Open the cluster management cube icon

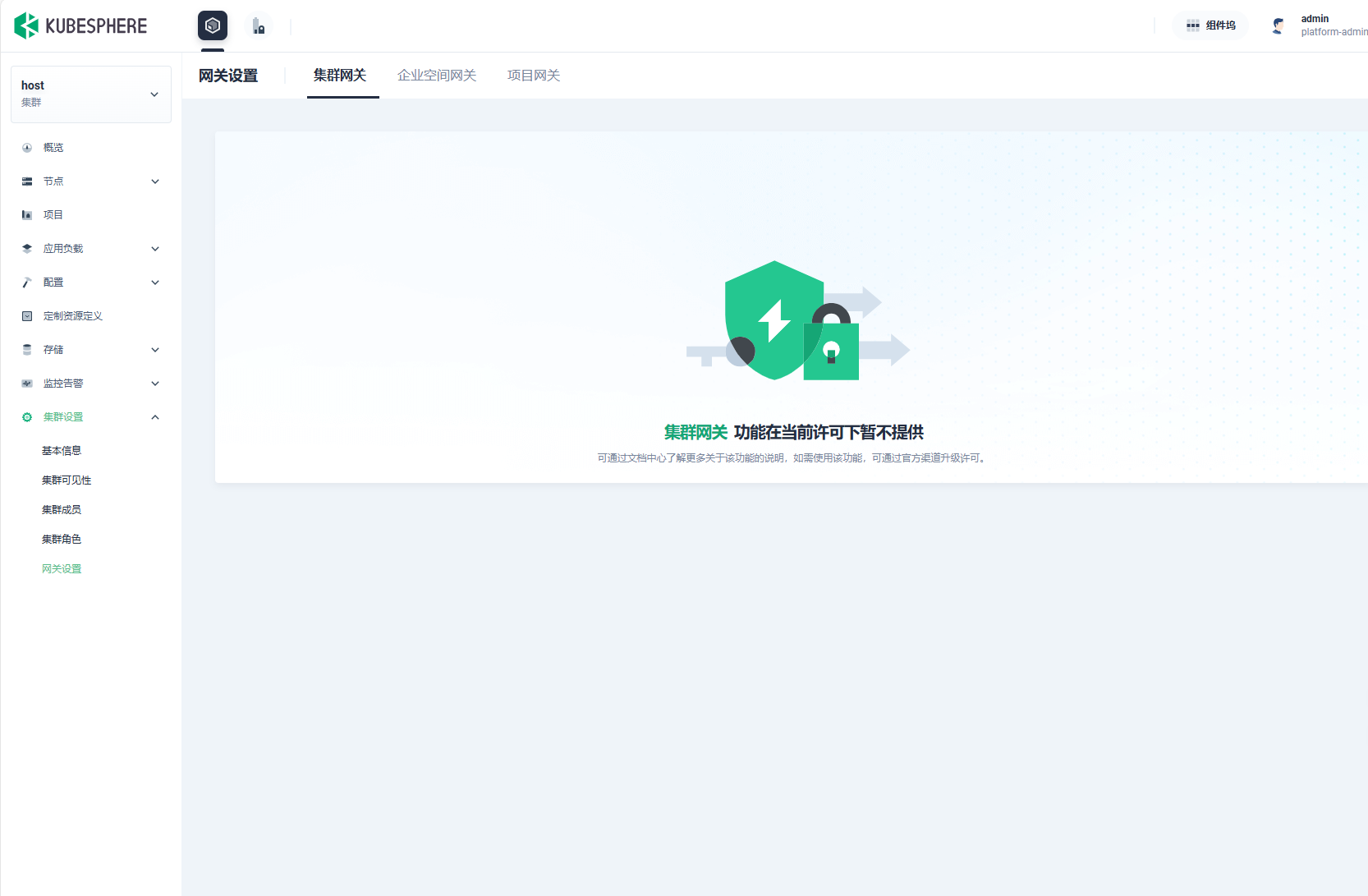pos(213,26)
